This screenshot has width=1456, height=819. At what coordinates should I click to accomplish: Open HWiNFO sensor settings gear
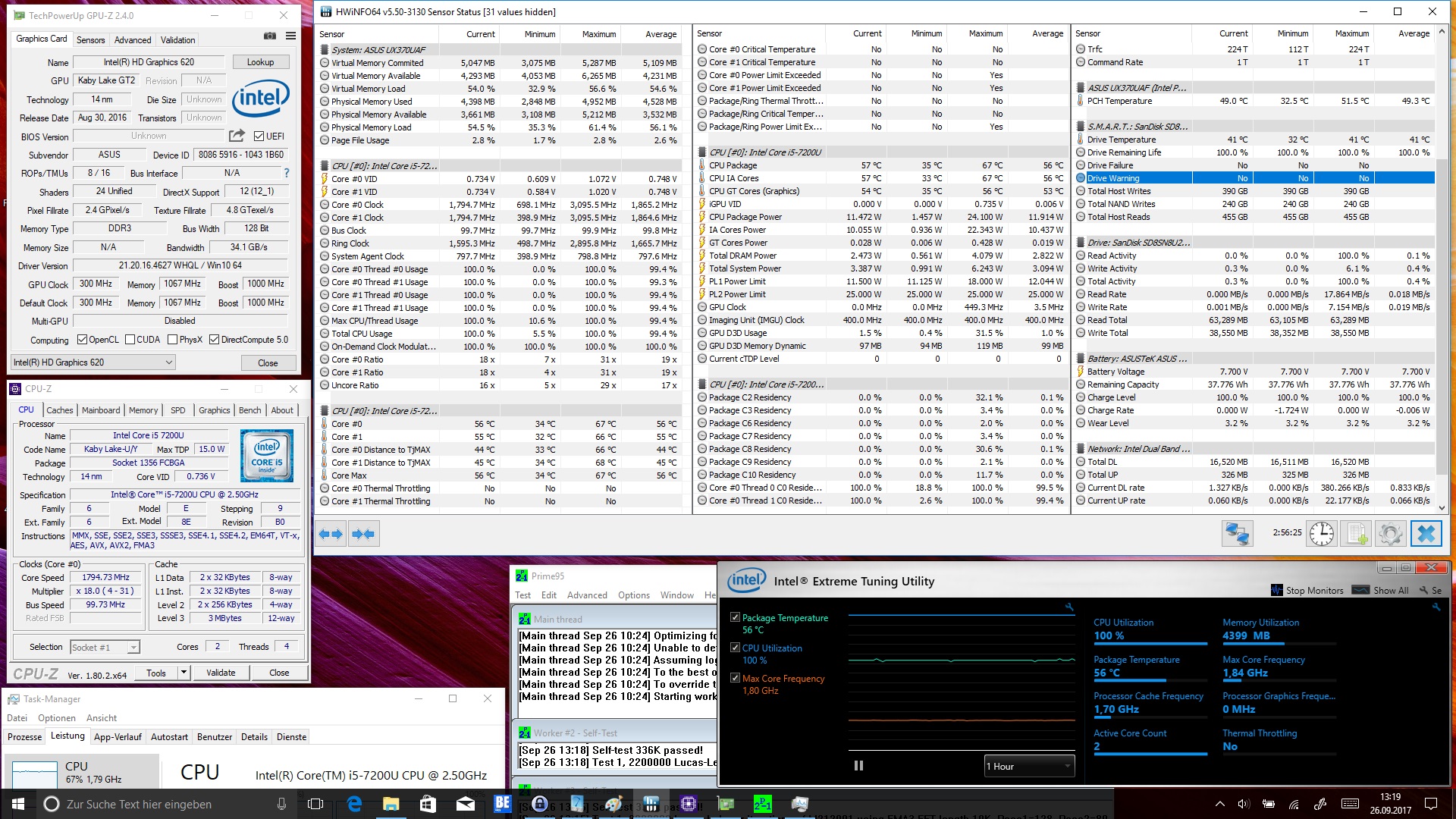(1391, 533)
